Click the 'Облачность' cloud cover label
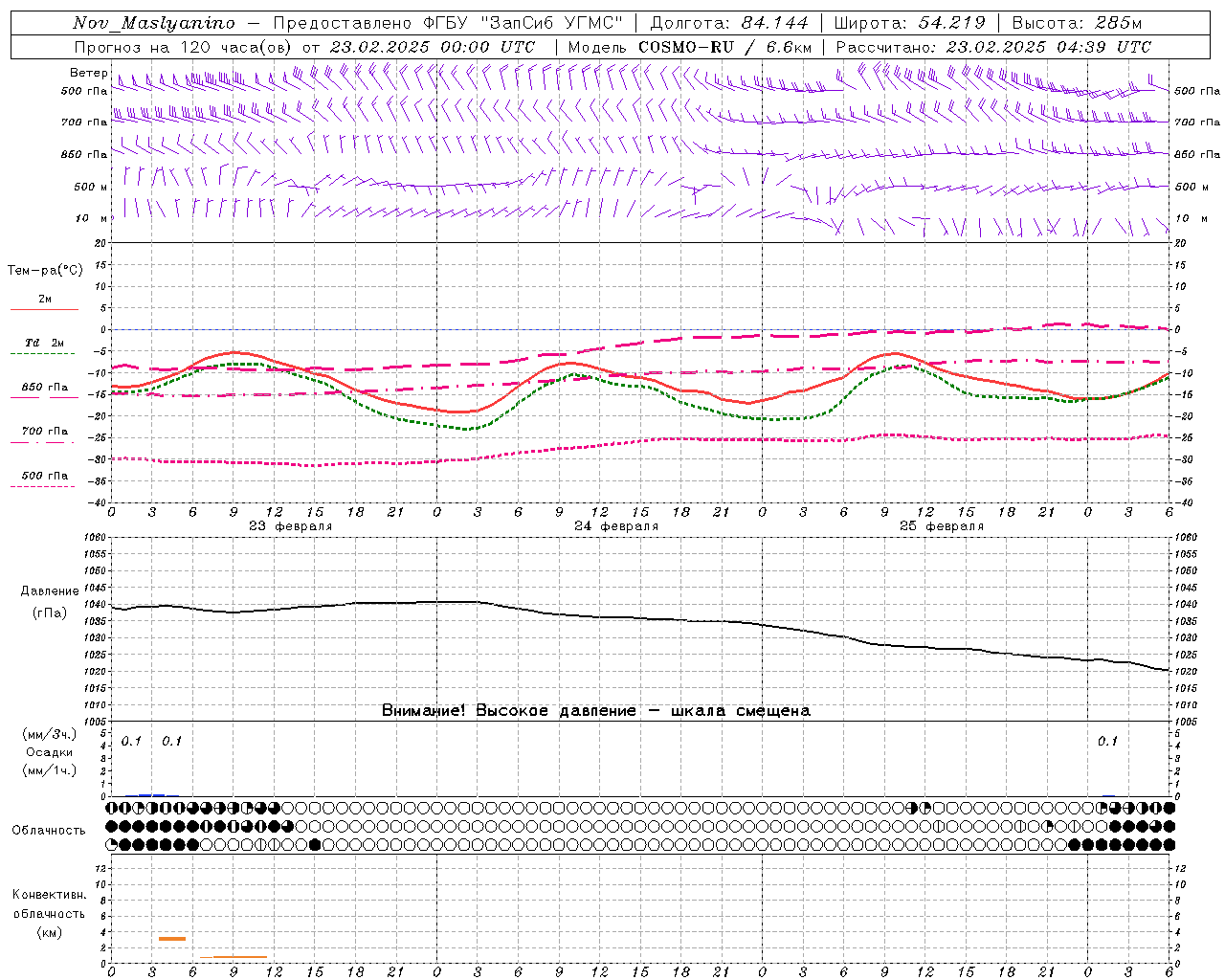1225x980 pixels. click(49, 830)
